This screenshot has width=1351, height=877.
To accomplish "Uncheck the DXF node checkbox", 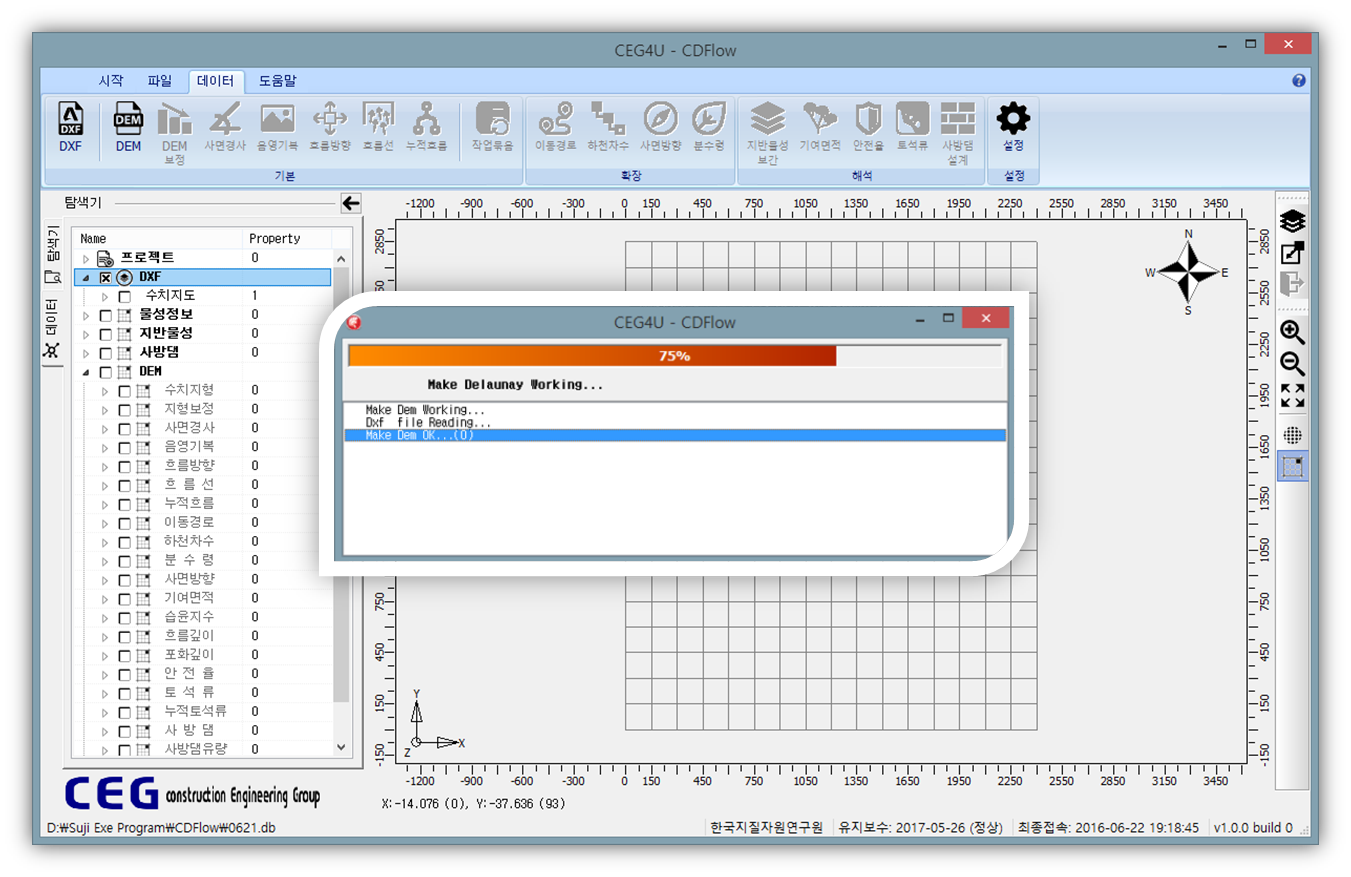I will pyautogui.click(x=106, y=277).
